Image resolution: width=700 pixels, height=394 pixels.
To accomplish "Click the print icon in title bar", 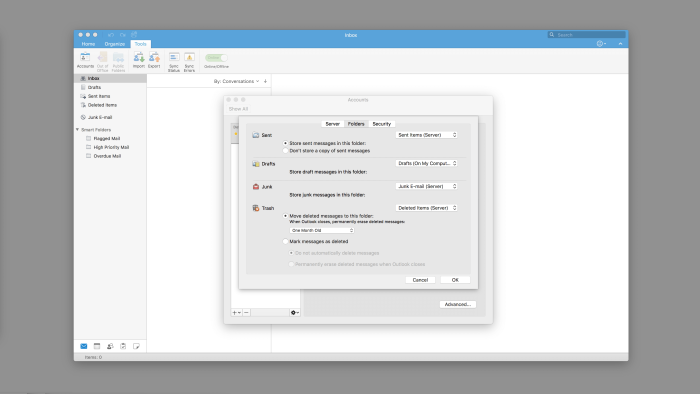I will pos(134,35).
